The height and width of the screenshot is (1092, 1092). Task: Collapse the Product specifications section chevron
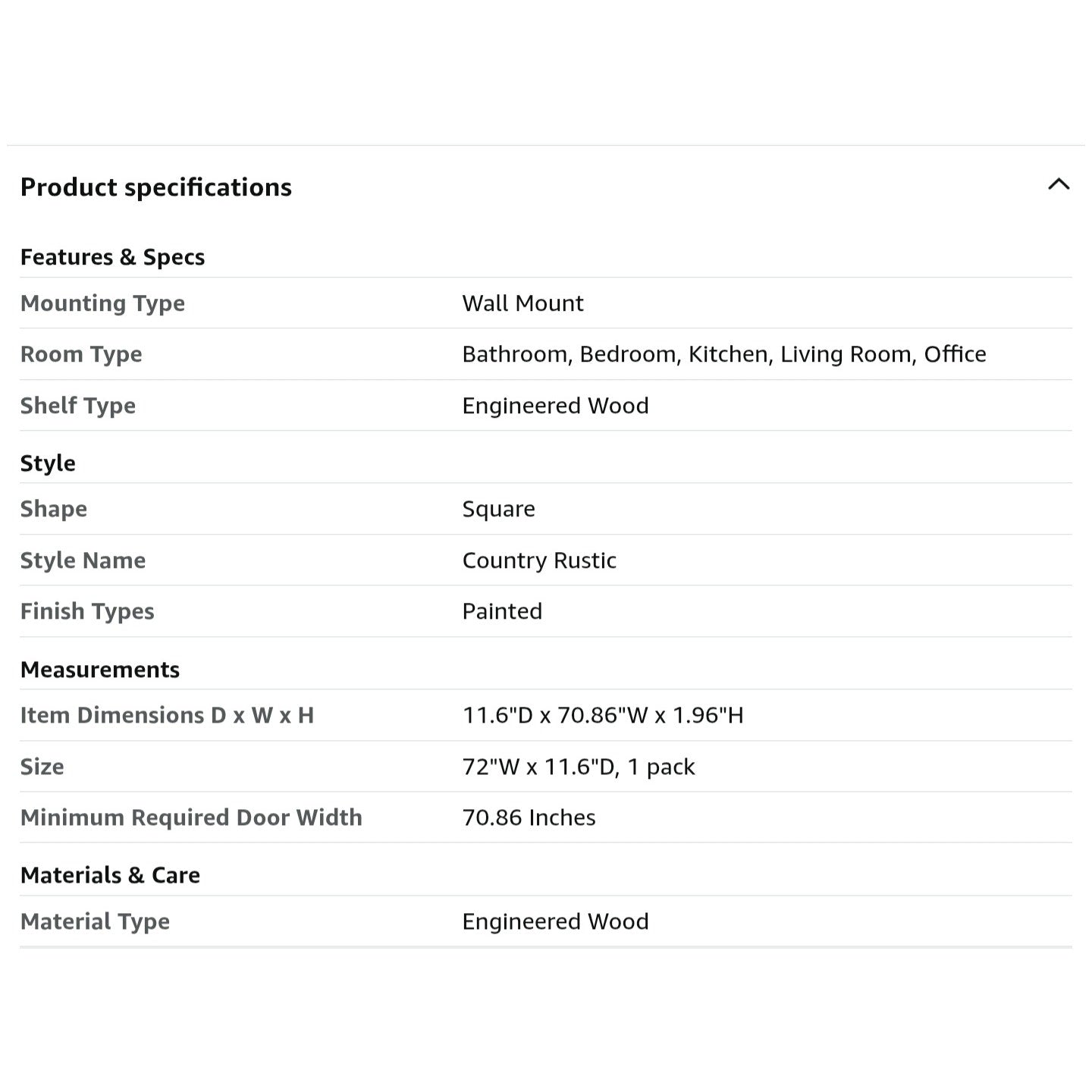[1059, 184]
